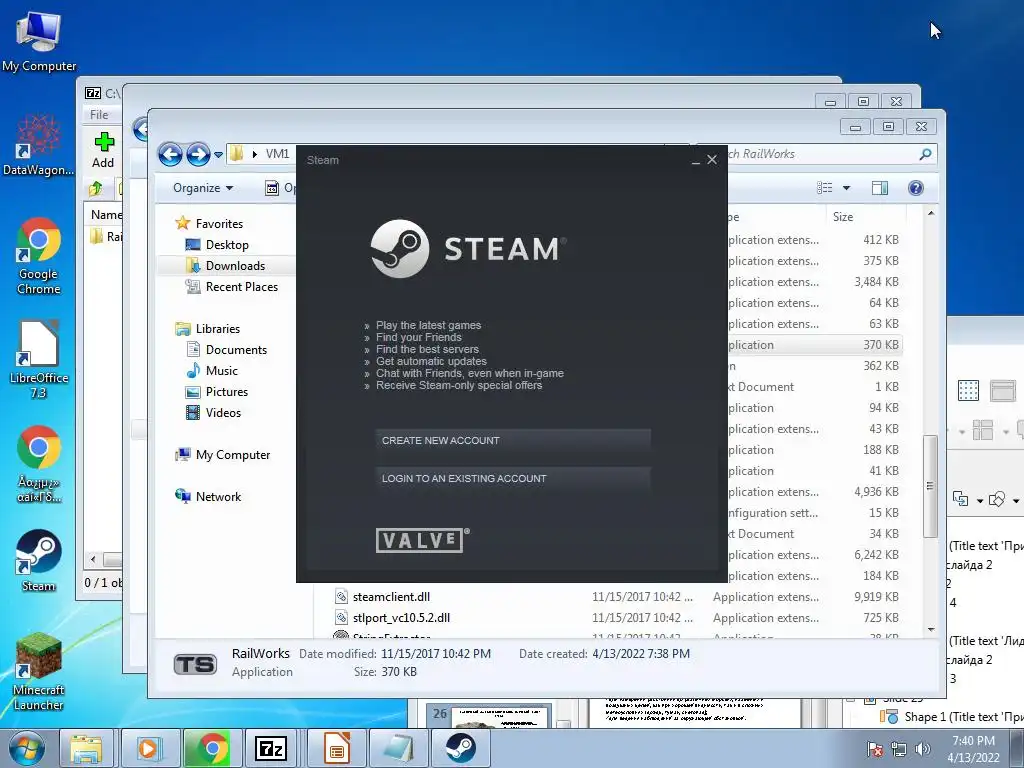Viewport: 1024px width, 768px height.
Task: Select the 370 KB size cell
Action: (880, 345)
